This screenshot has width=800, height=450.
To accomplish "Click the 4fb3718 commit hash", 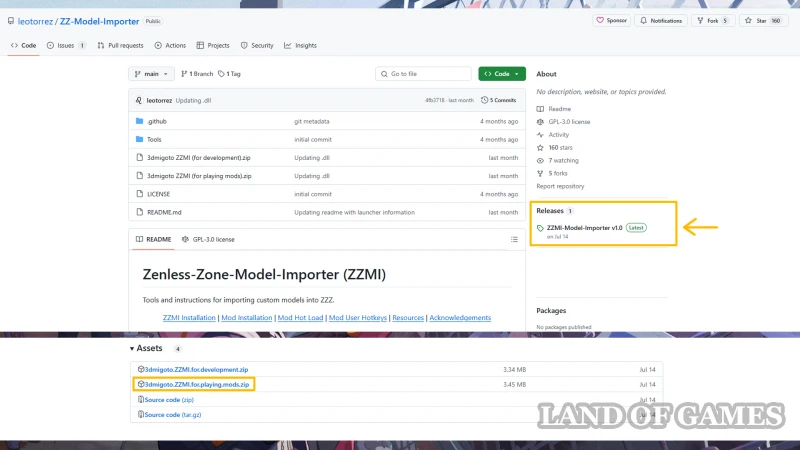I will tap(434, 101).
